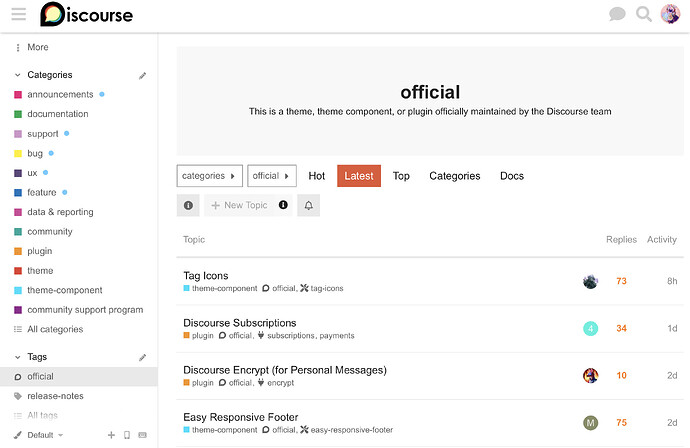Open the release-notes tag

pos(55,396)
